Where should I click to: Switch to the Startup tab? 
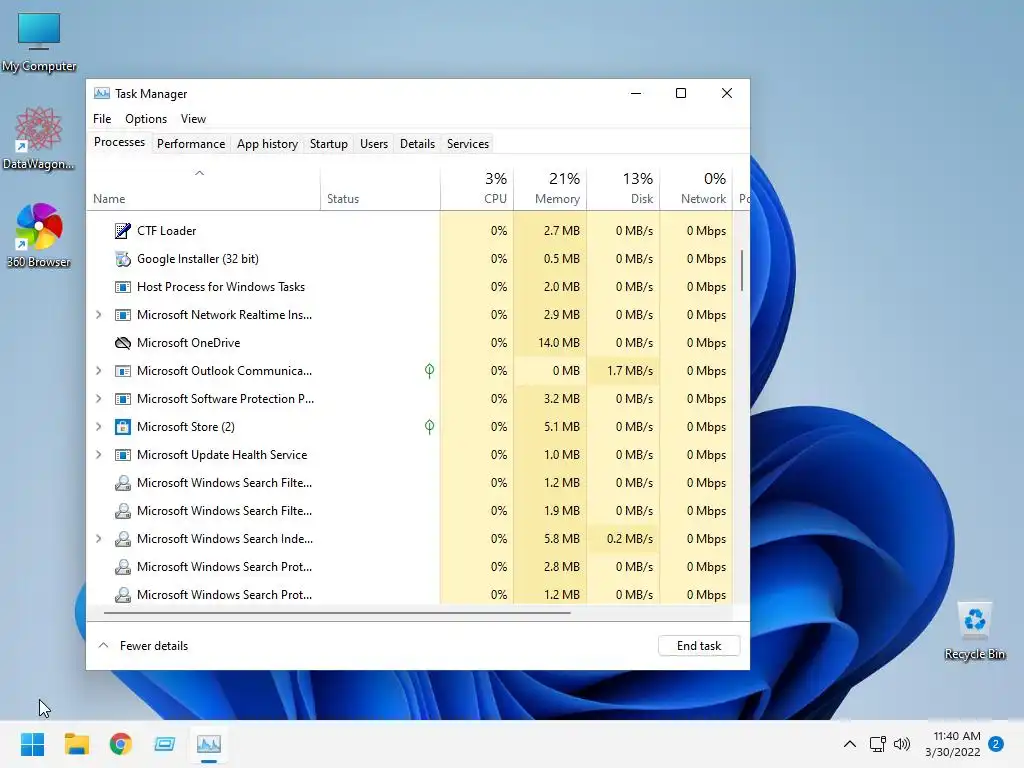click(x=328, y=144)
